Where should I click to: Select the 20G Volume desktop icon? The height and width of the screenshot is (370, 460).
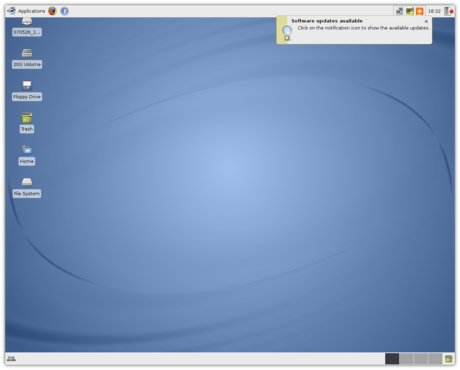point(27,58)
